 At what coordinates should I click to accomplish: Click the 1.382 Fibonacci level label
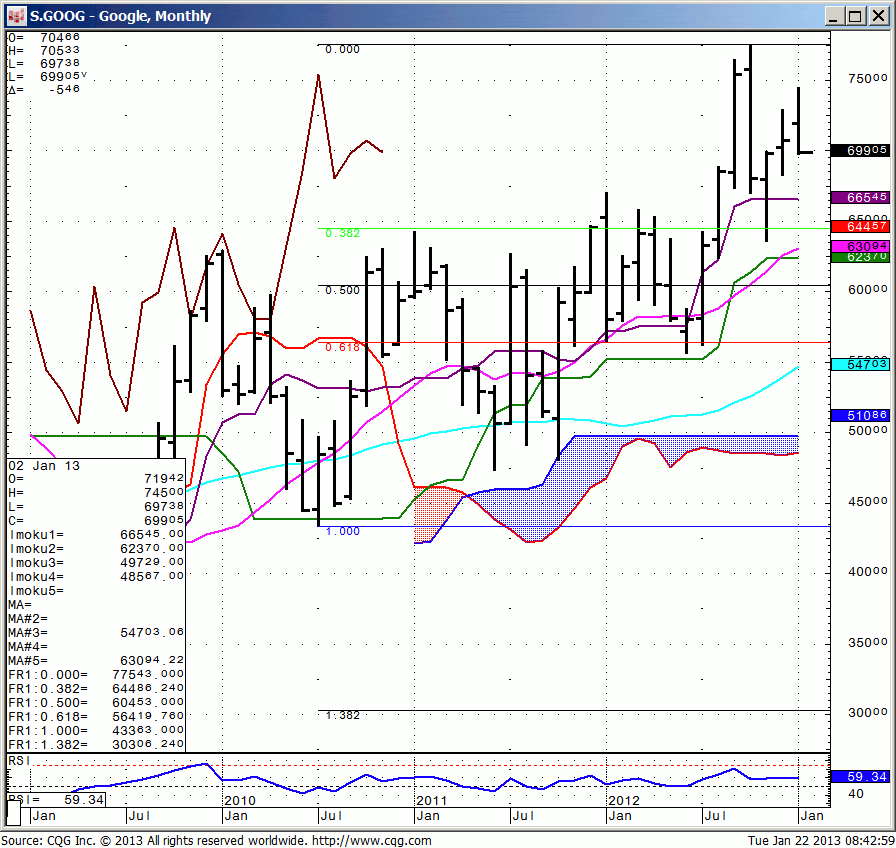pyautogui.click(x=342, y=715)
